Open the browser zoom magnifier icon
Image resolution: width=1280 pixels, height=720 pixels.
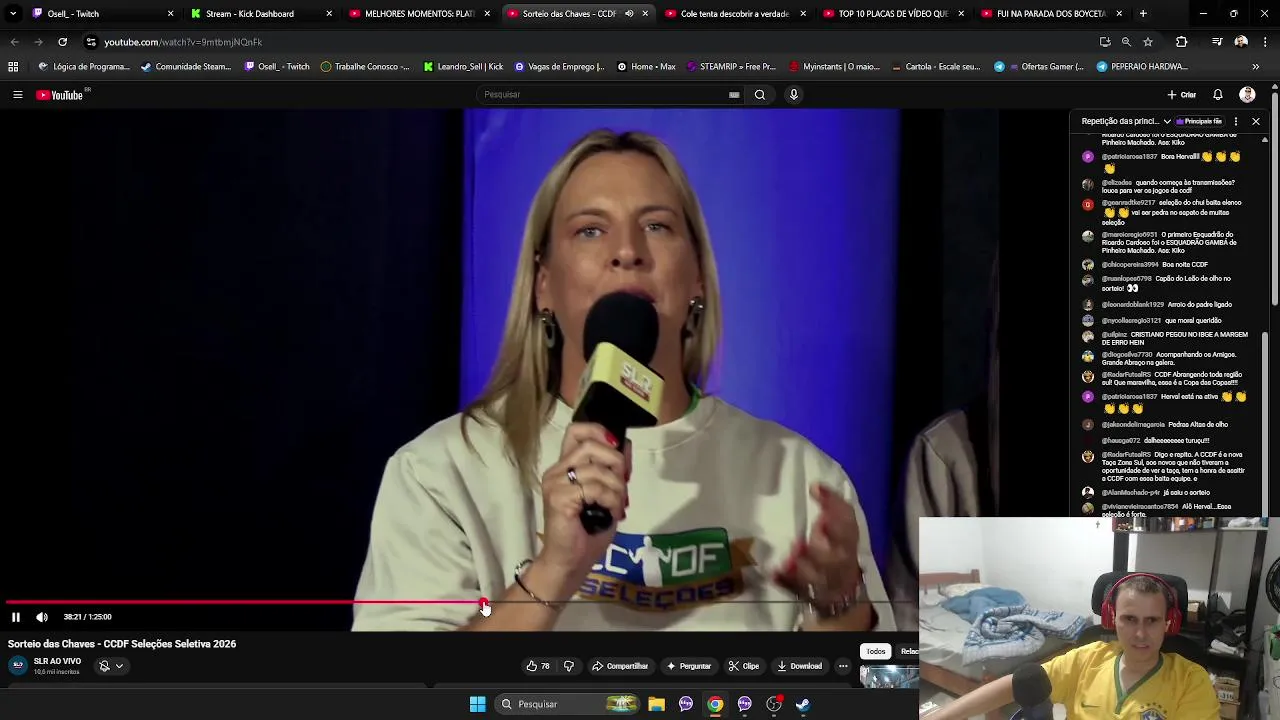1126,42
